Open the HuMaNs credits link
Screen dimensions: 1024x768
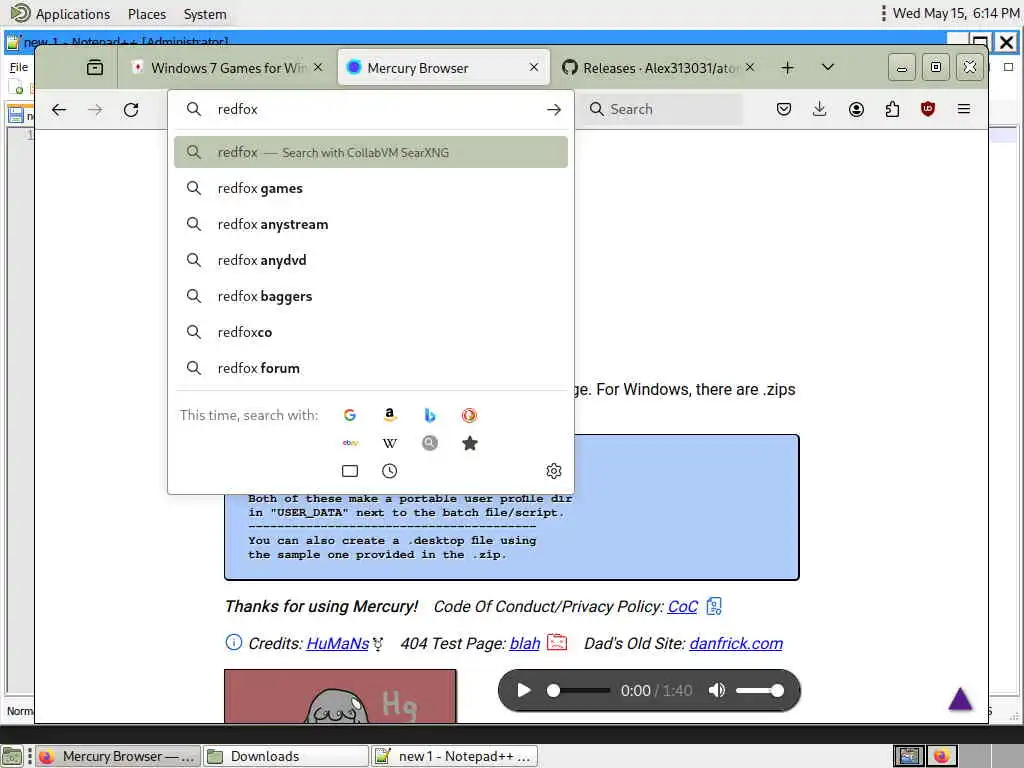tap(338, 643)
